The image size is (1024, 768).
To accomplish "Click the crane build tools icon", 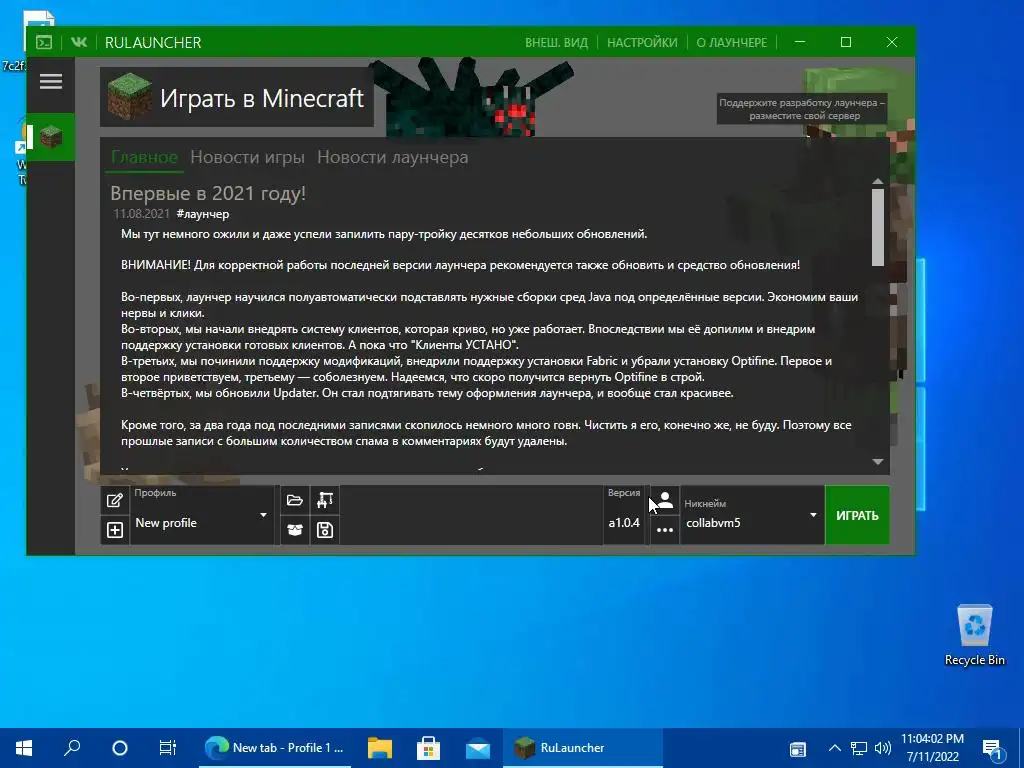I will [x=325, y=500].
